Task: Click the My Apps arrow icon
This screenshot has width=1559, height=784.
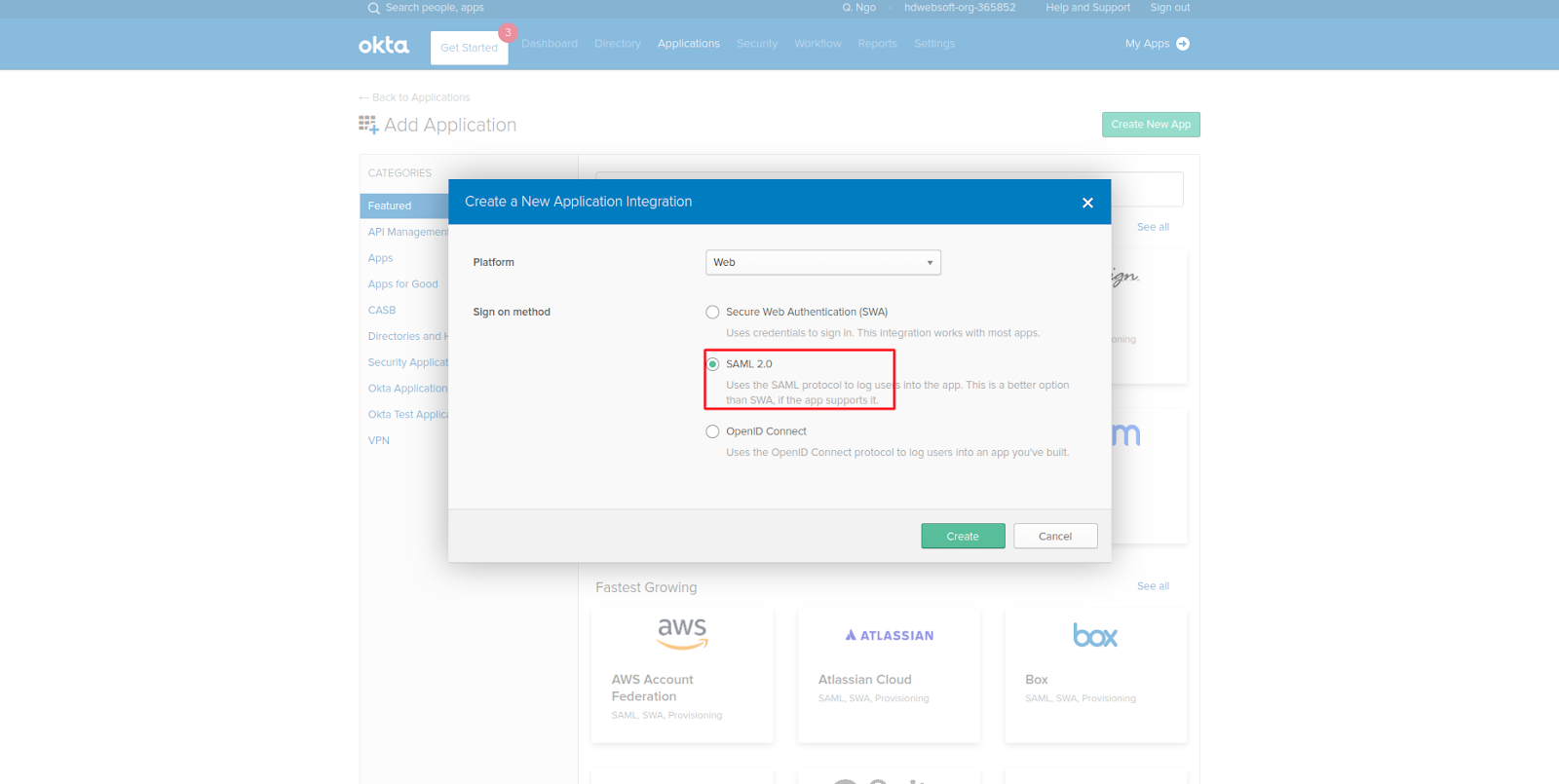Action: point(1183,44)
